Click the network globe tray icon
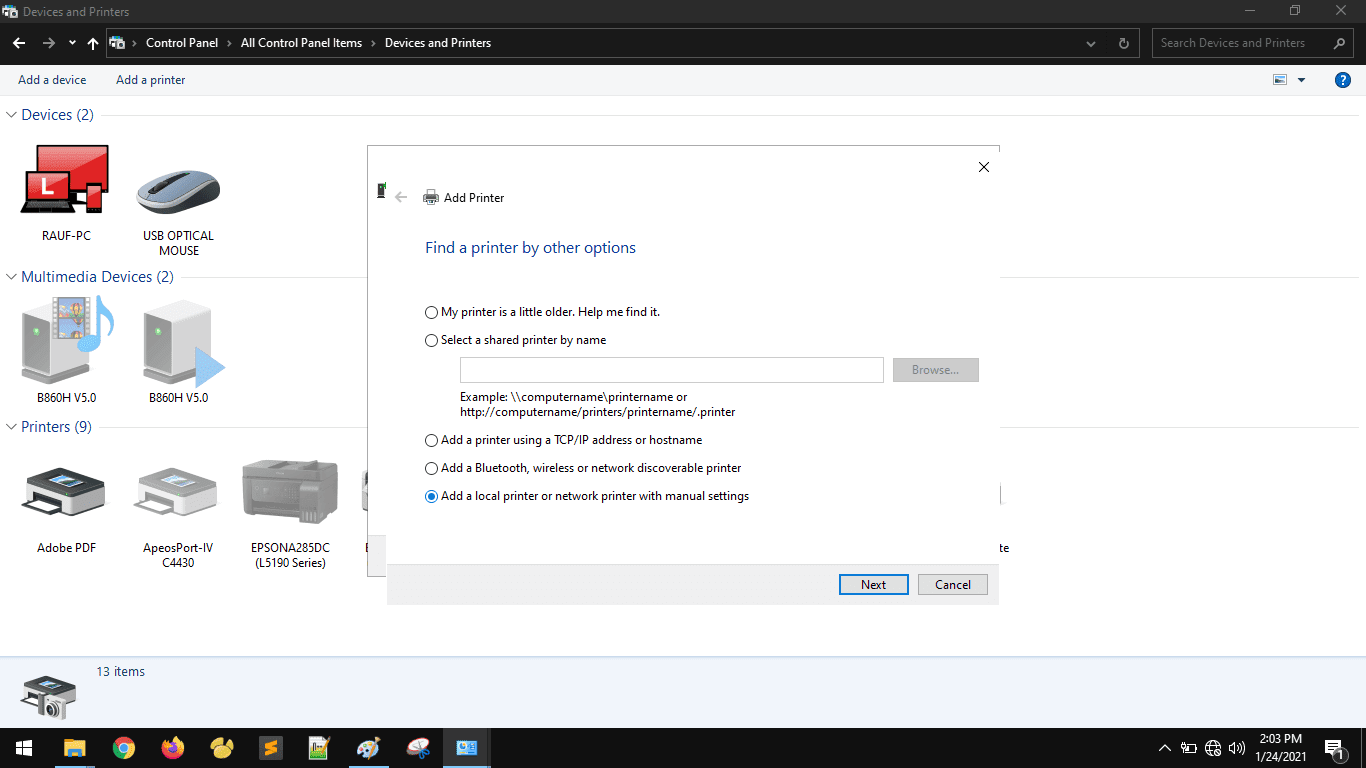 coord(1213,748)
